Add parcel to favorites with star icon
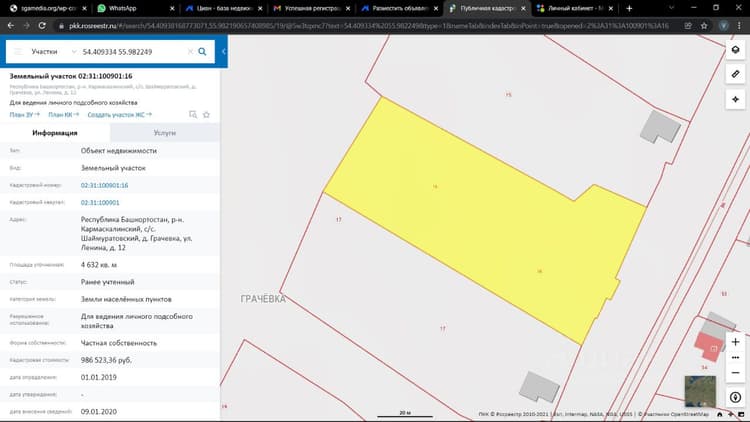 point(206,115)
